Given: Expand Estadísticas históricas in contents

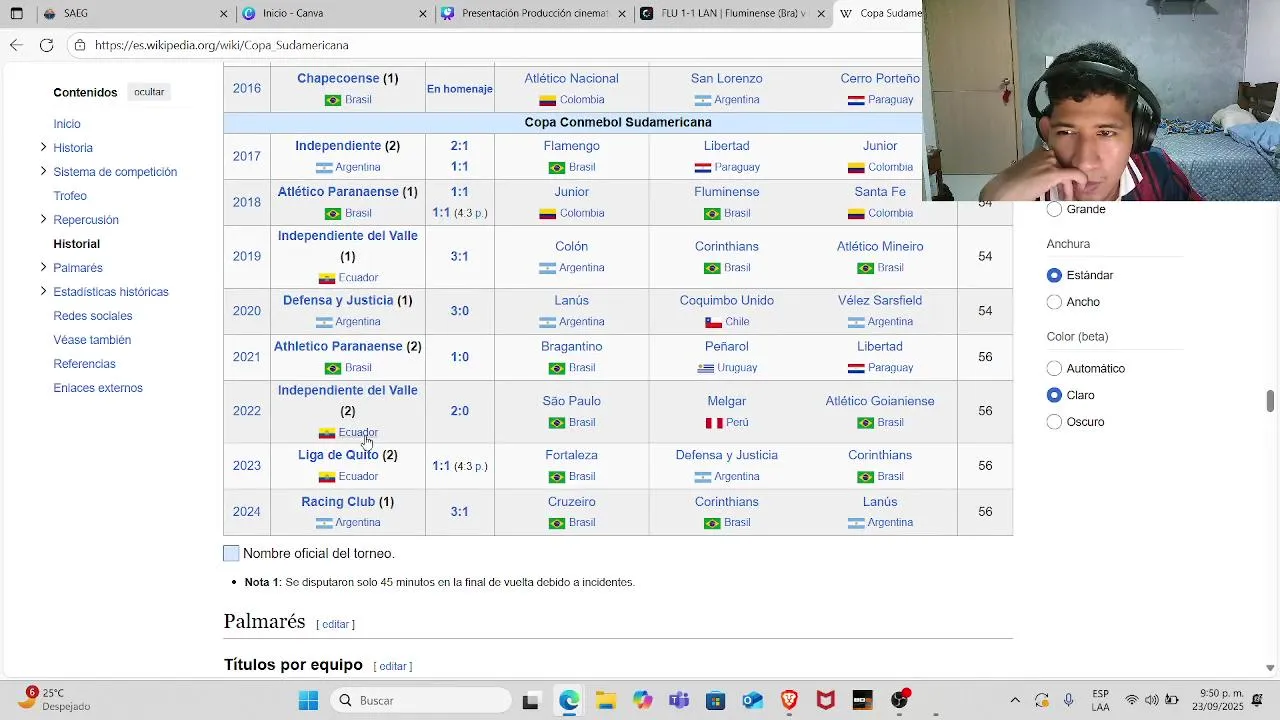Looking at the screenshot, I should (43, 291).
